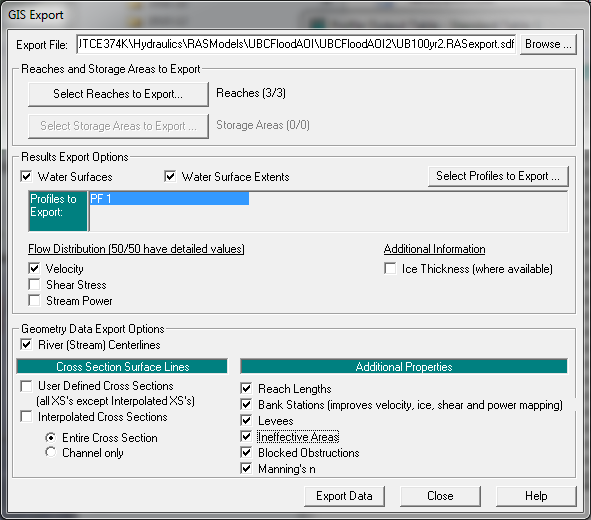The height and width of the screenshot is (520, 591).
Task: Select Entire Cross Section radio option
Action: 51,437
